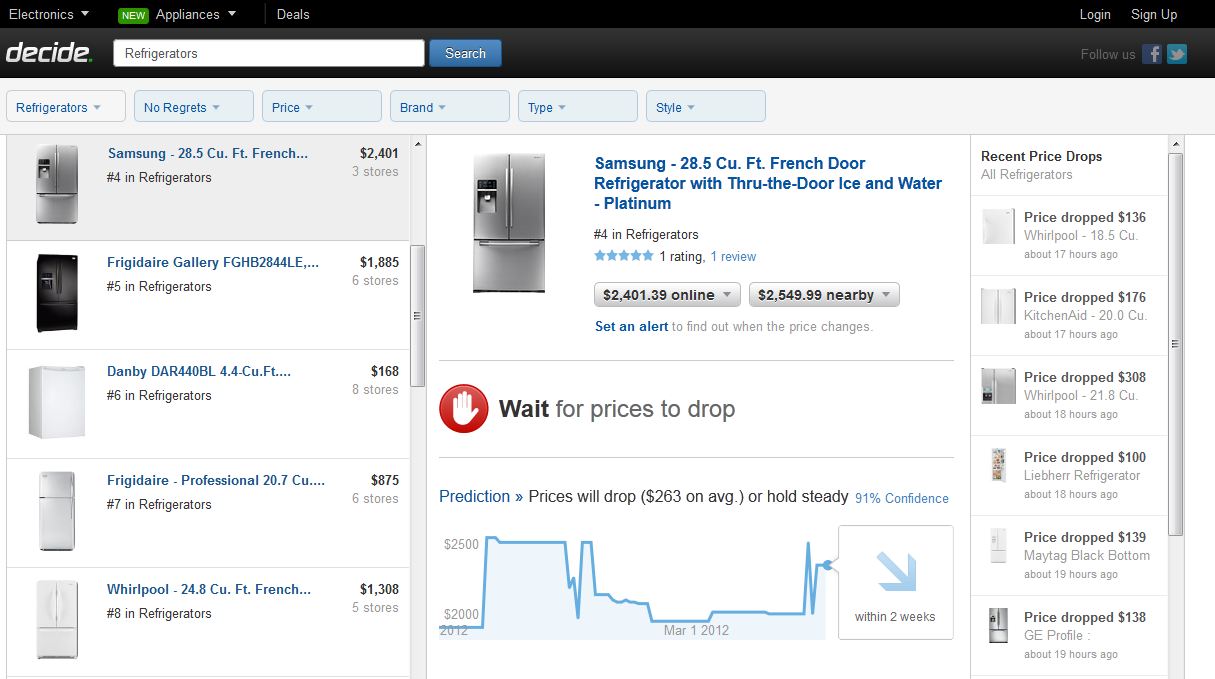This screenshot has height=679, width=1215.
Task: Click inside the Refrigerators search field
Action: [269, 53]
